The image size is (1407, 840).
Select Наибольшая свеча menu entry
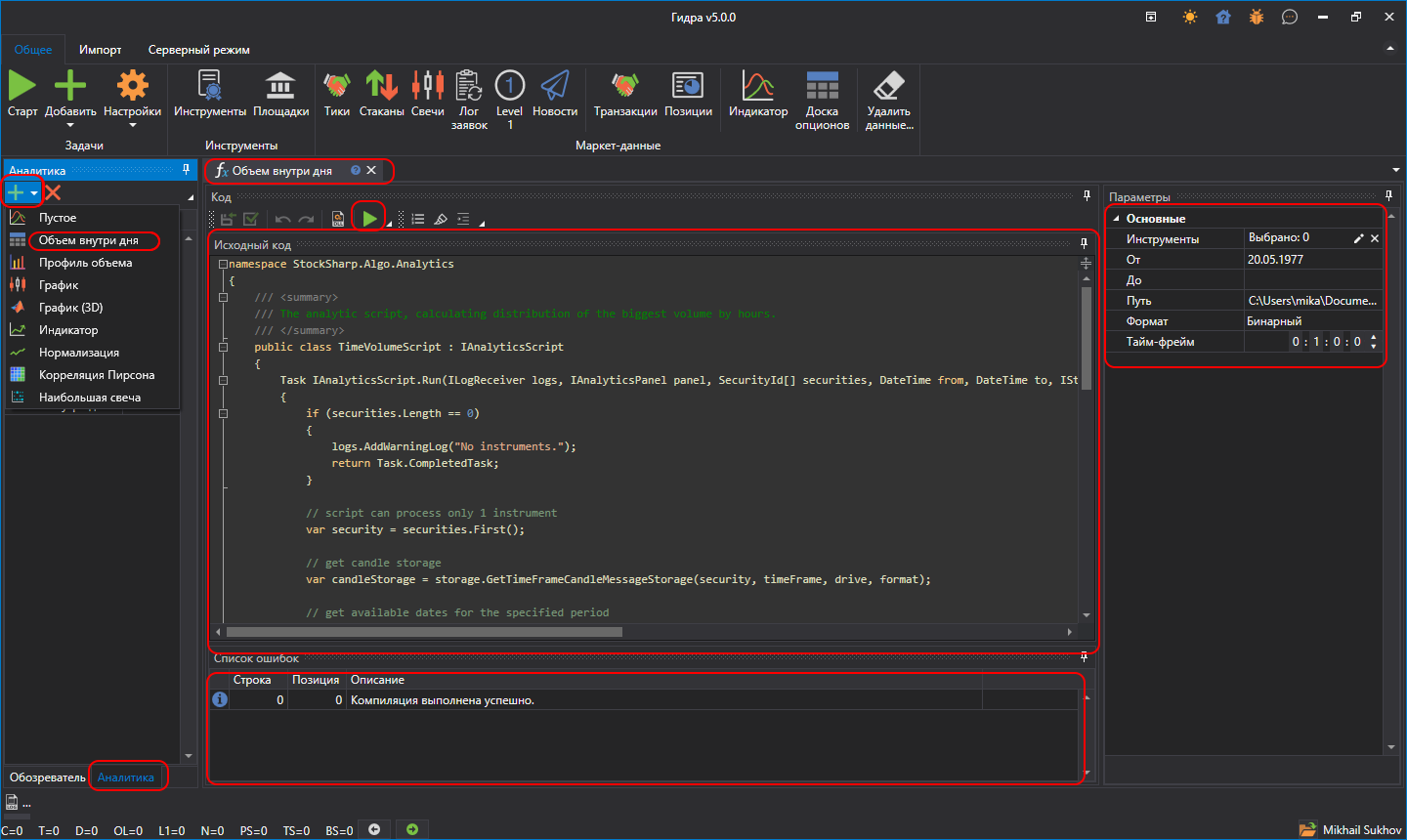pos(90,398)
